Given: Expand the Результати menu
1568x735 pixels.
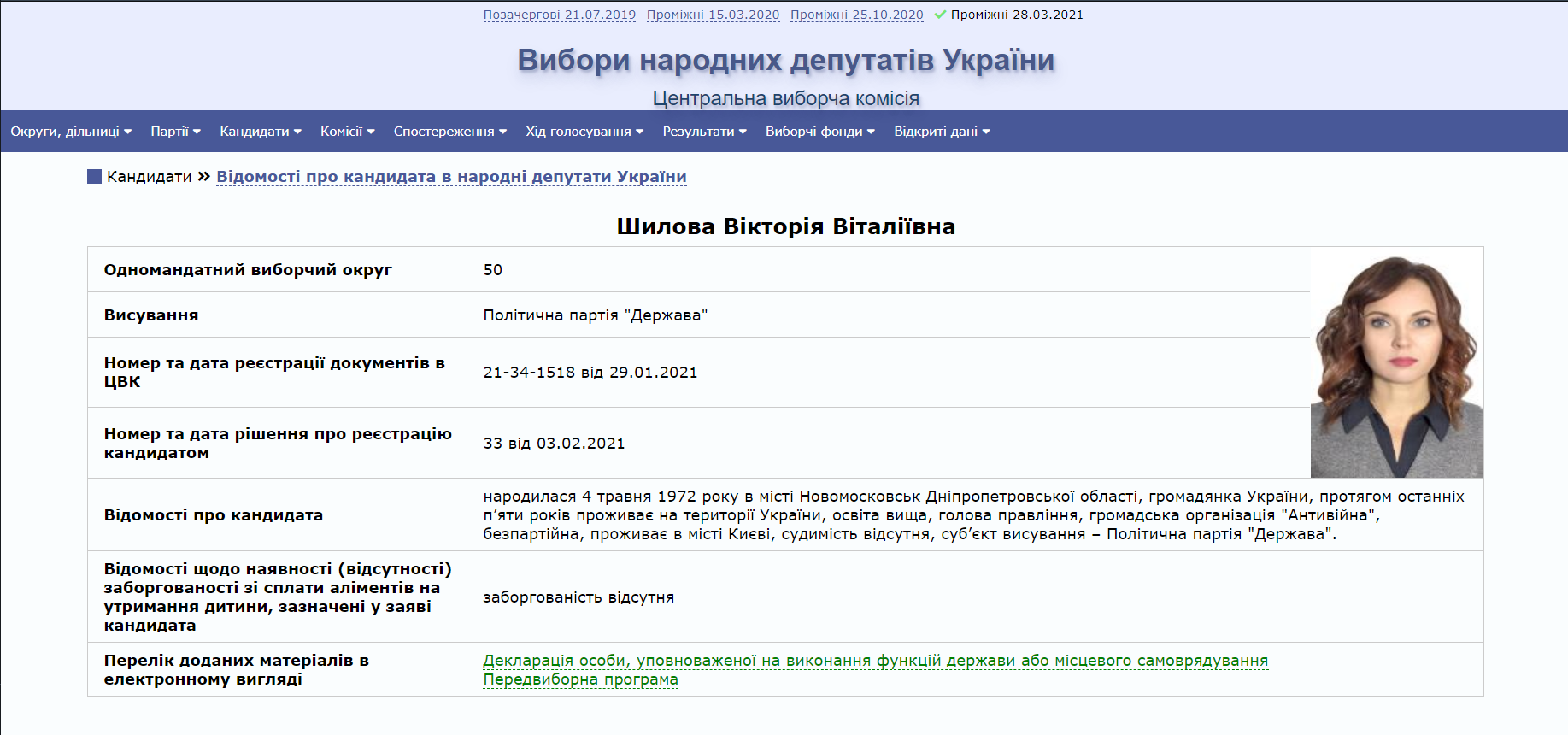Looking at the screenshot, I should (705, 132).
